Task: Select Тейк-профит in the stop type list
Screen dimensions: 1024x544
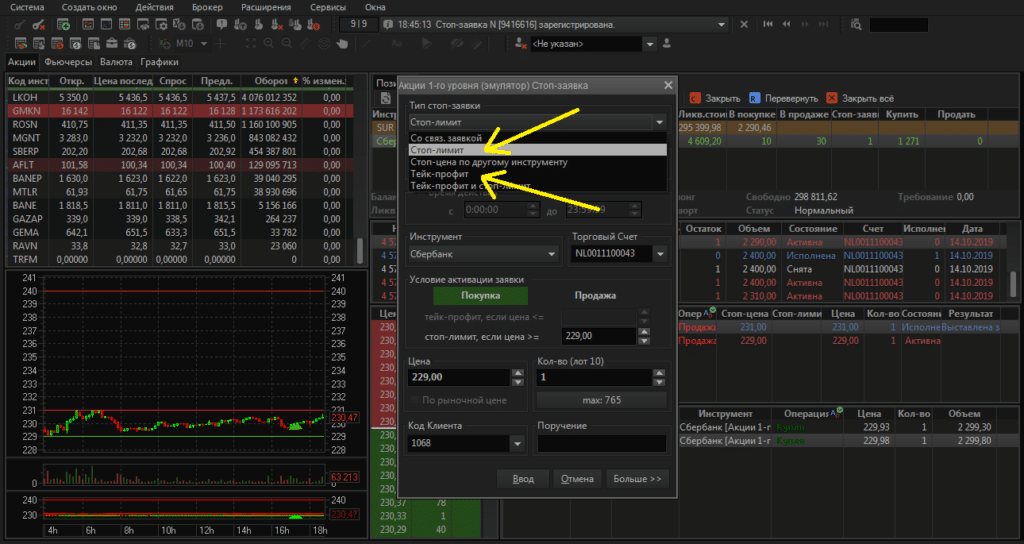Action: pyautogui.click(x=438, y=174)
